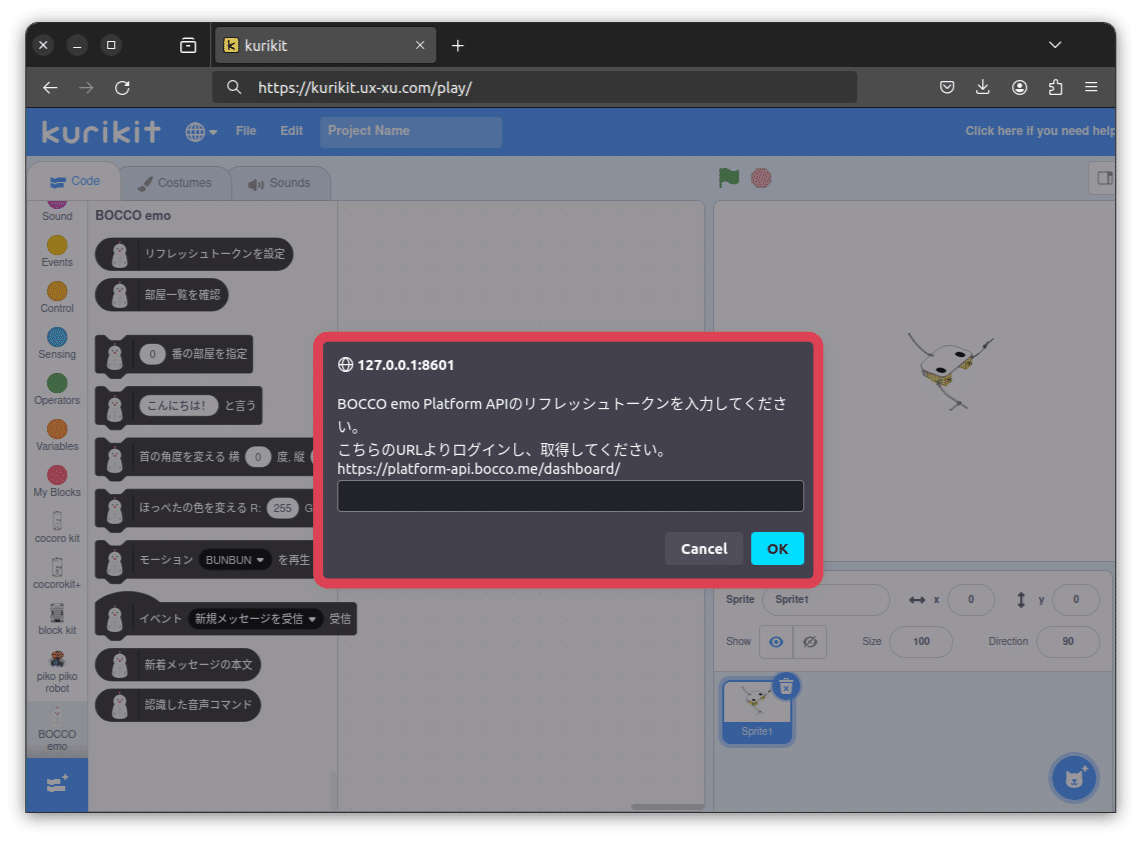Click the room number 0 field in block

(x=152, y=354)
